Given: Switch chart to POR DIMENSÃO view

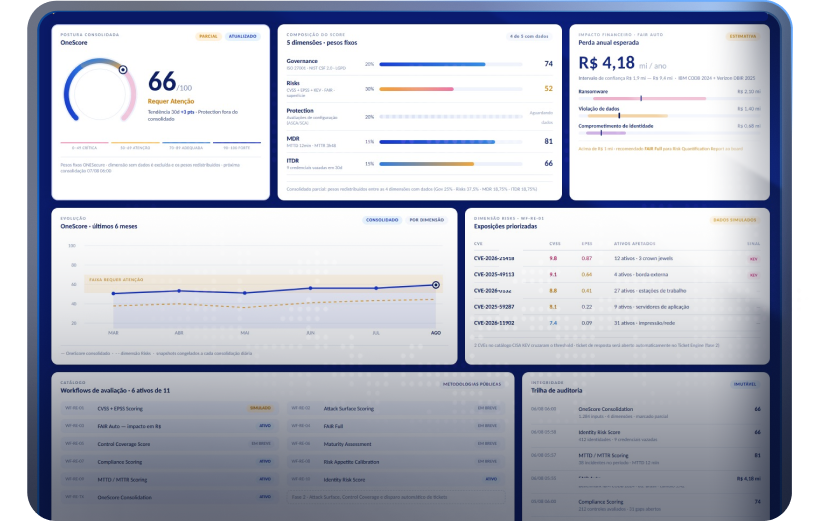Looking at the screenshot, I should click(427, 220).
